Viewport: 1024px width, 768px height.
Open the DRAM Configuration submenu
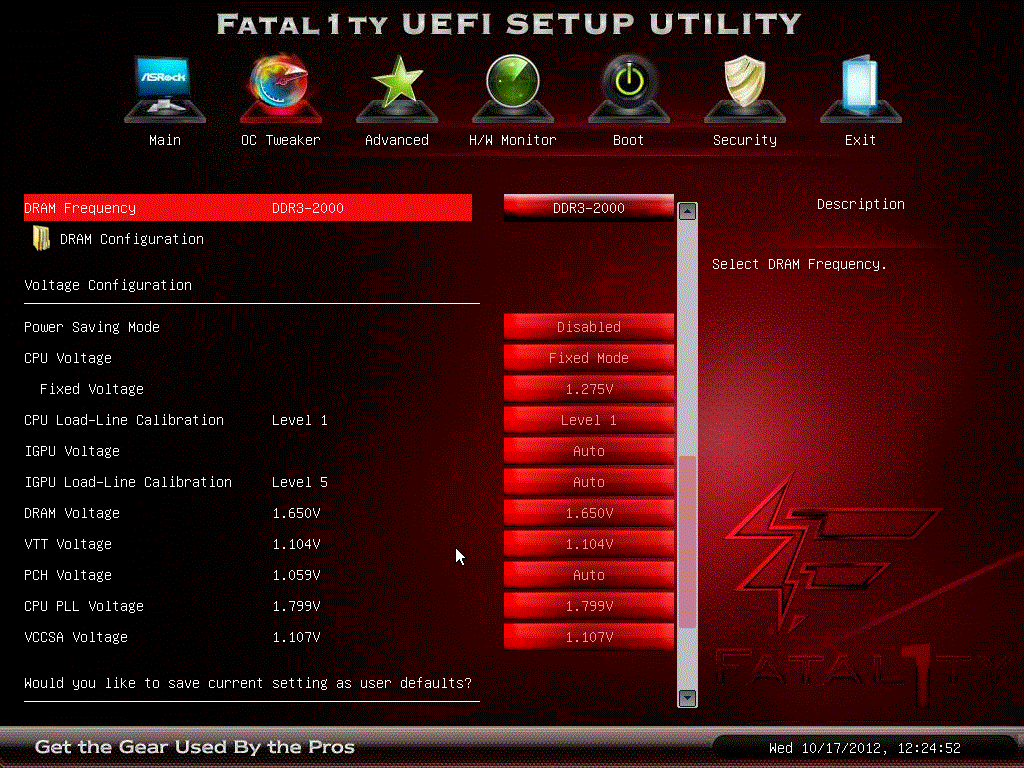[x=131, y=239]
